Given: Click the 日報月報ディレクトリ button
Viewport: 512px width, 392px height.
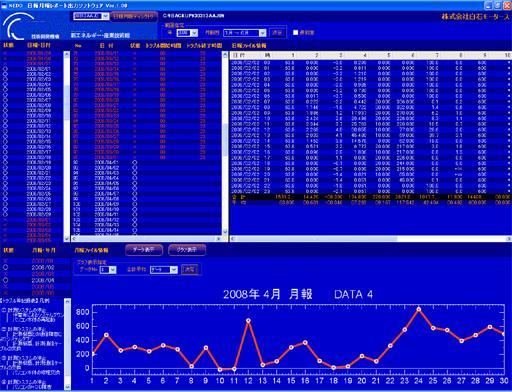Looking at the screenshot, I should pos(134,16).
